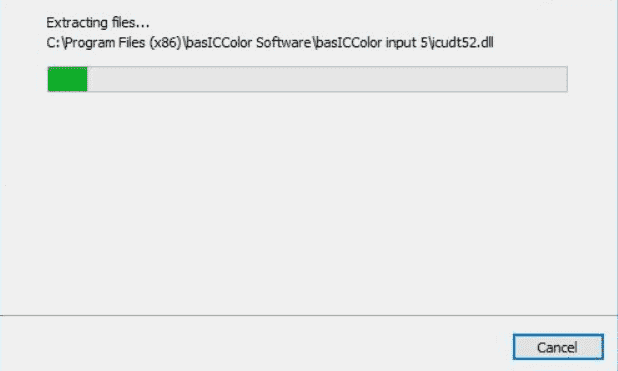
Task: Click the "input 5" text in the path
Action: point(406,43)
